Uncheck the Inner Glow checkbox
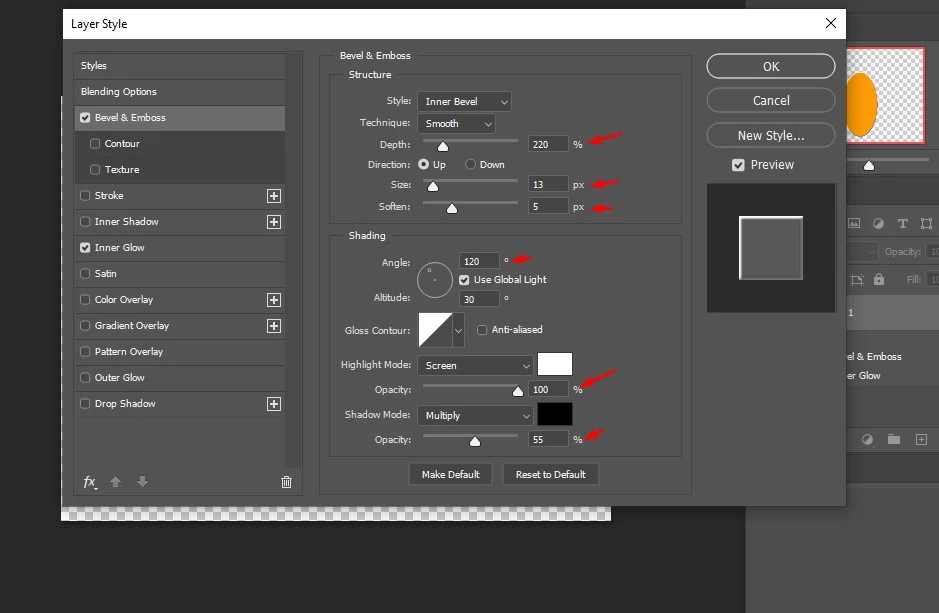This screenshot has height=613, width=939. pyautogui.click(x=85, y=247)
